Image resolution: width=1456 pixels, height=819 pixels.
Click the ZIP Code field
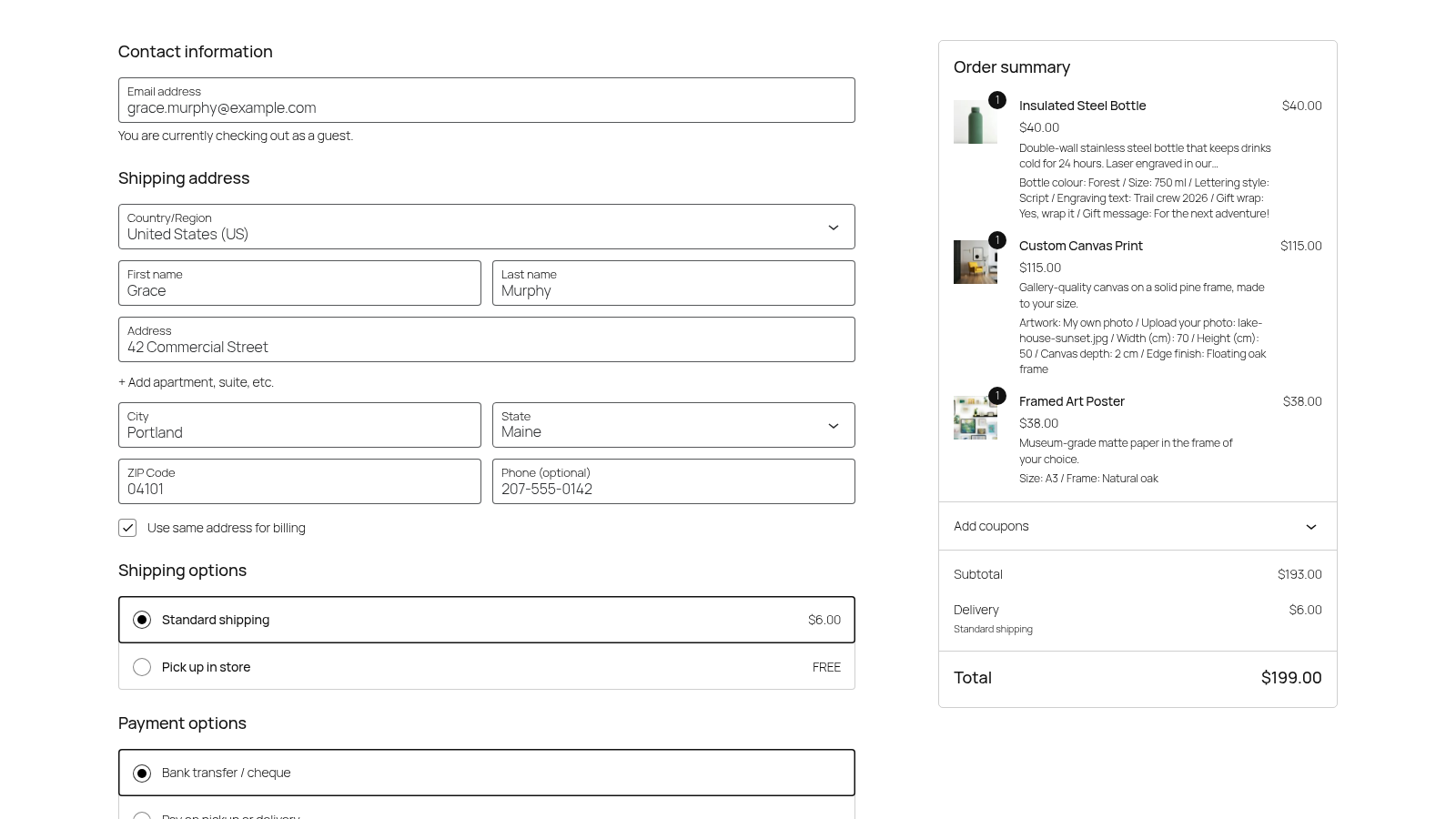tap(299, 481)
